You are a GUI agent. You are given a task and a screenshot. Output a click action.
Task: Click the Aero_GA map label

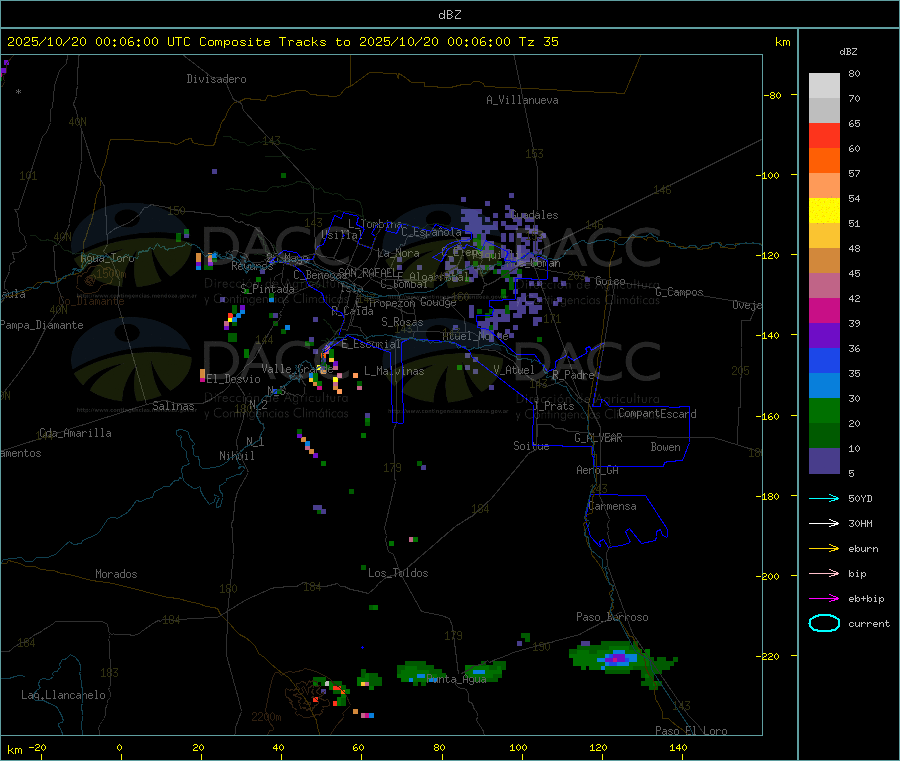coord(597,470)
